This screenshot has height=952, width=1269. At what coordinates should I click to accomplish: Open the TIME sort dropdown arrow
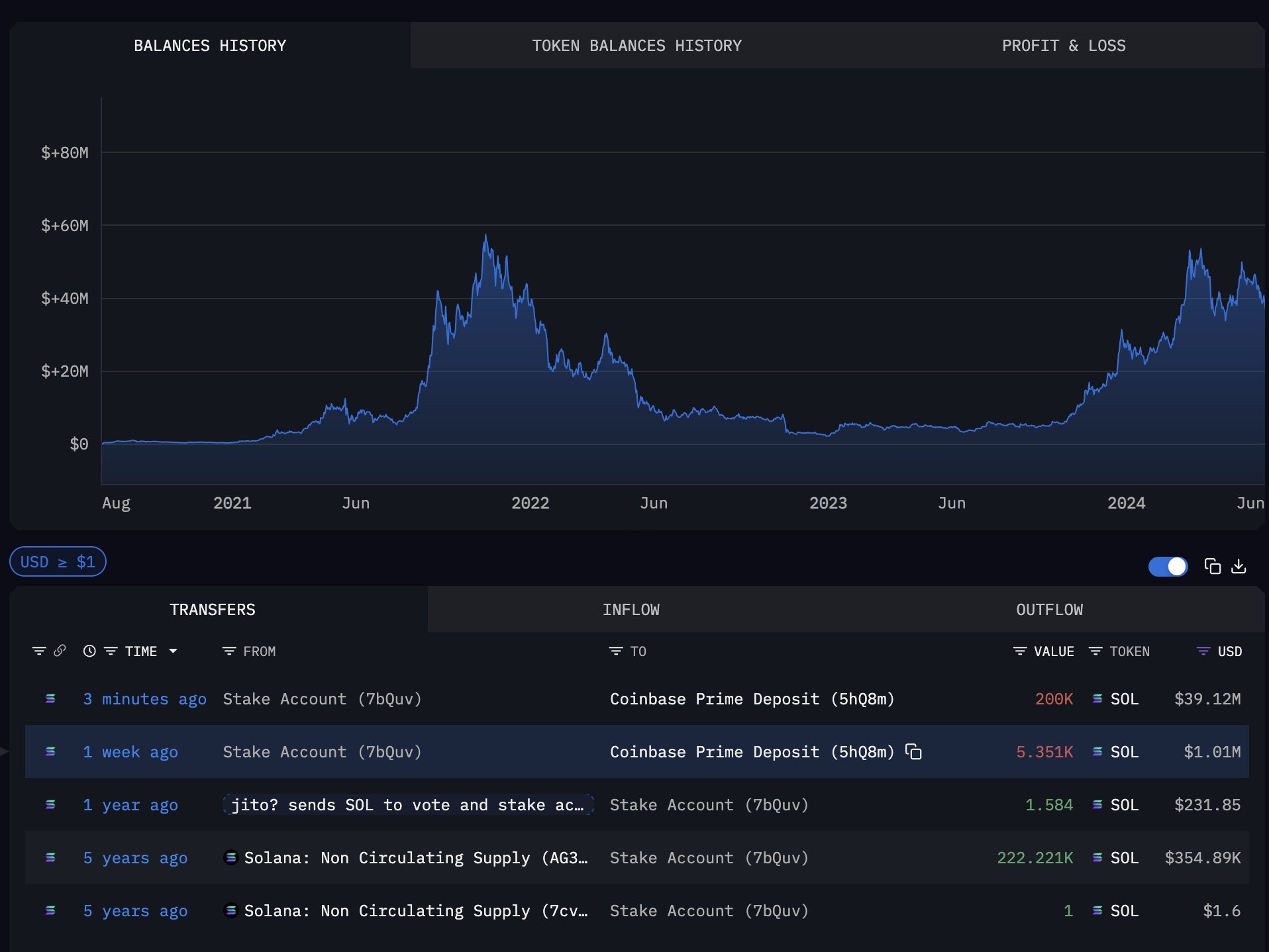[x=174, y=651]
